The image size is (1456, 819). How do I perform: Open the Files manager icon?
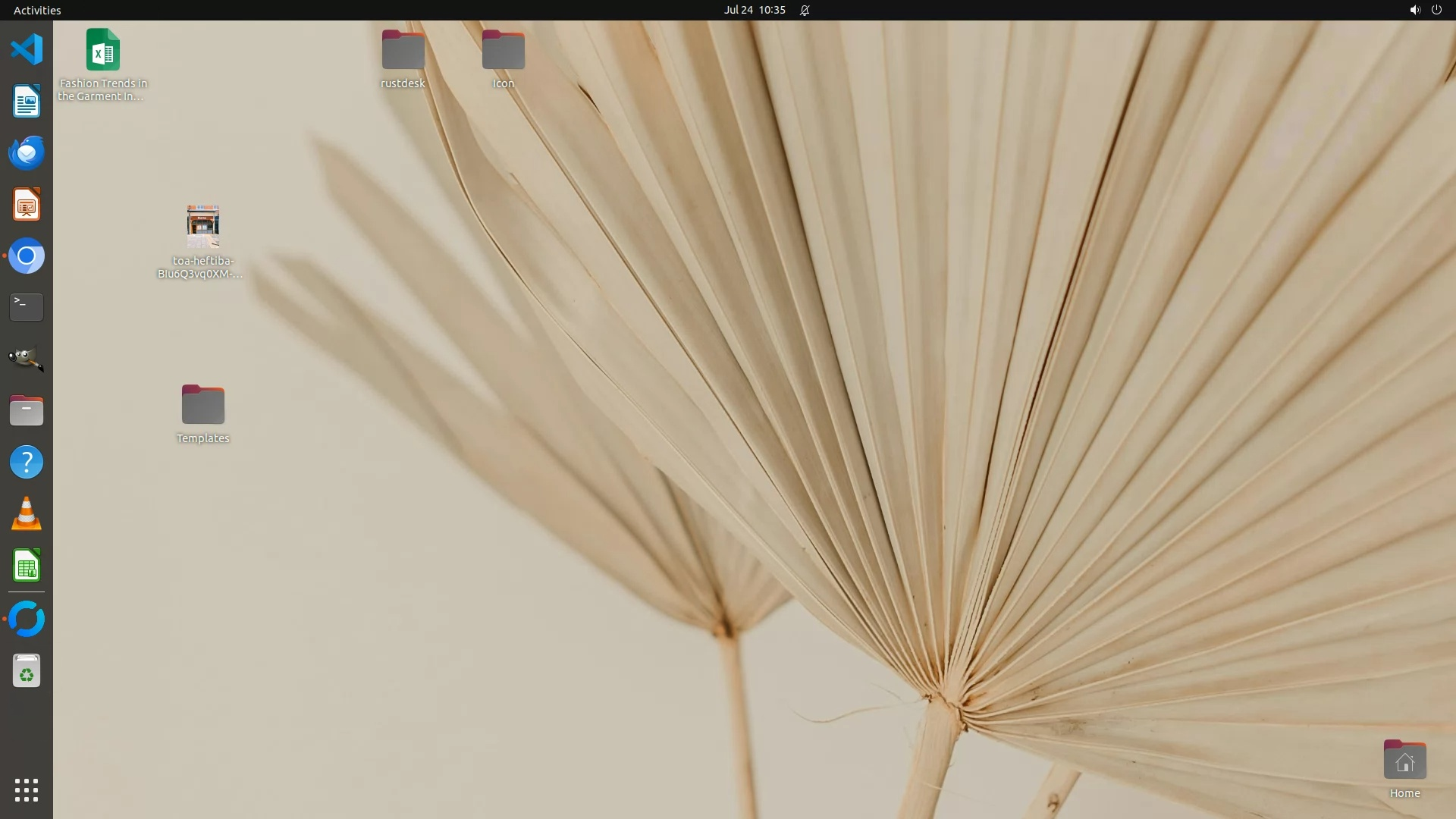(27, 410)
